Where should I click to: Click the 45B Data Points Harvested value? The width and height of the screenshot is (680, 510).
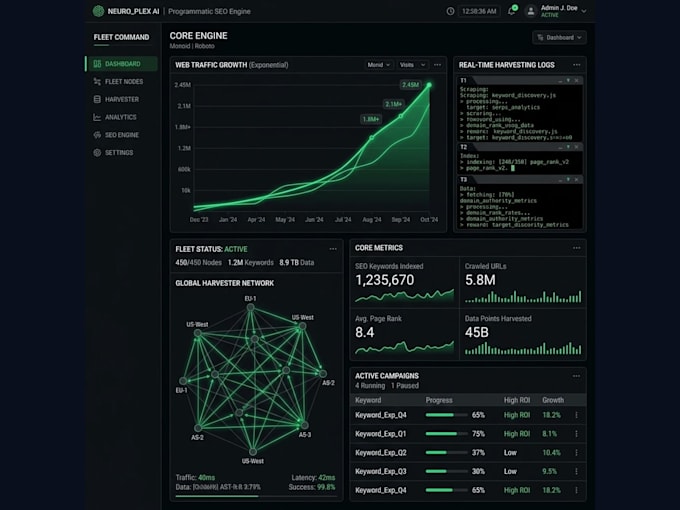(477, 333)
